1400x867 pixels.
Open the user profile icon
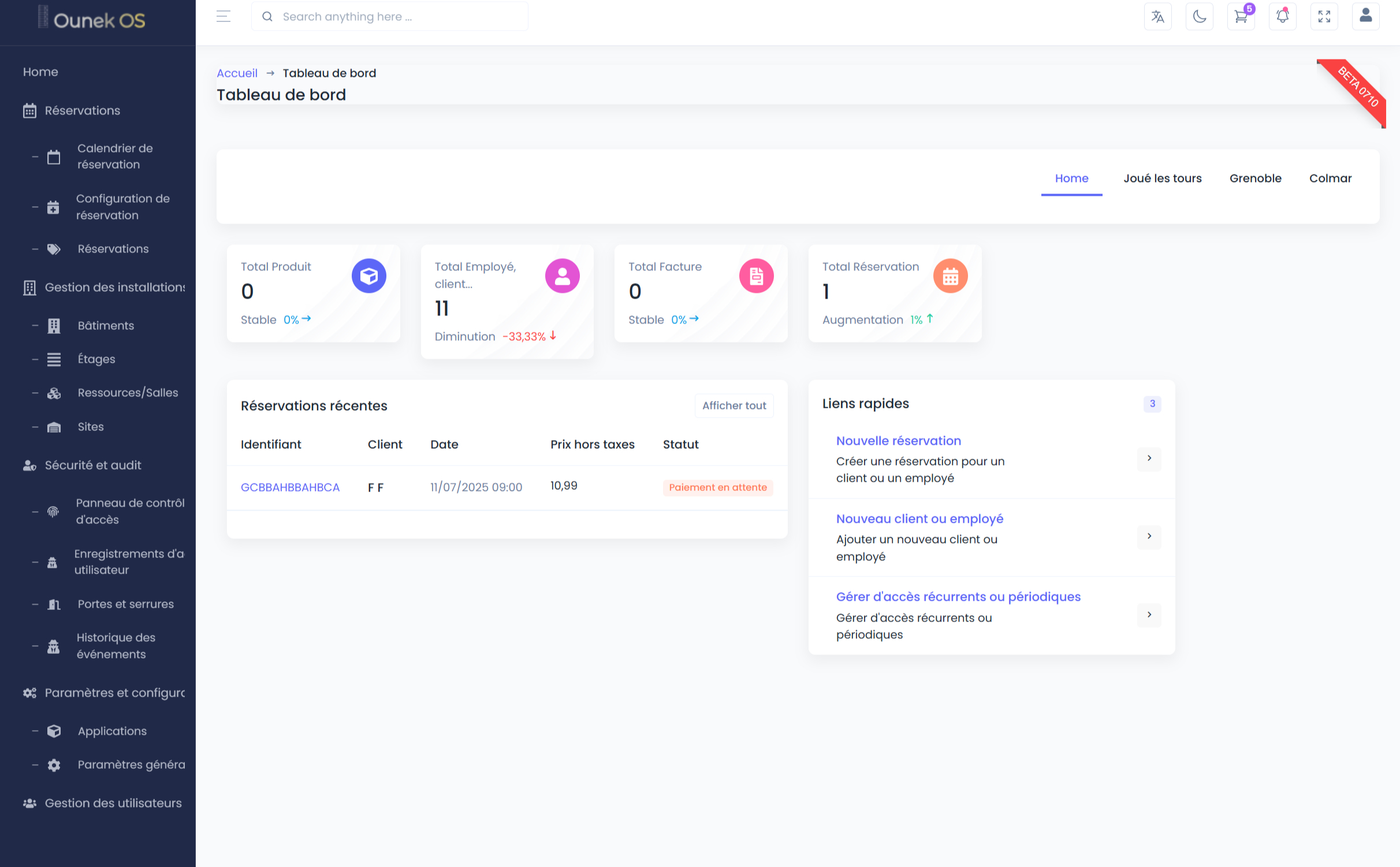(x=1365, y=16)
